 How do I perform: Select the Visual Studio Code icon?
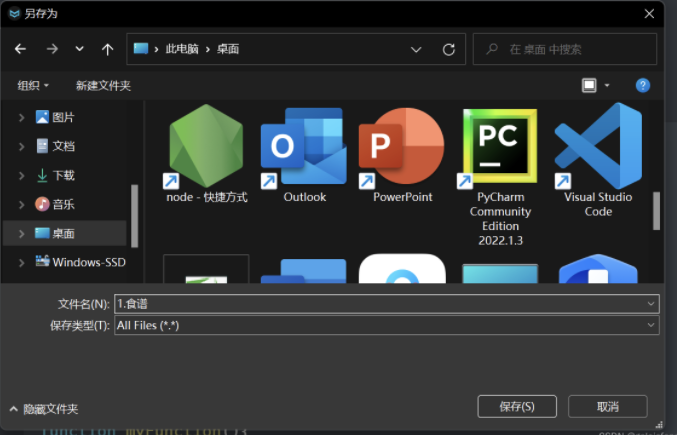click(598, 146)
